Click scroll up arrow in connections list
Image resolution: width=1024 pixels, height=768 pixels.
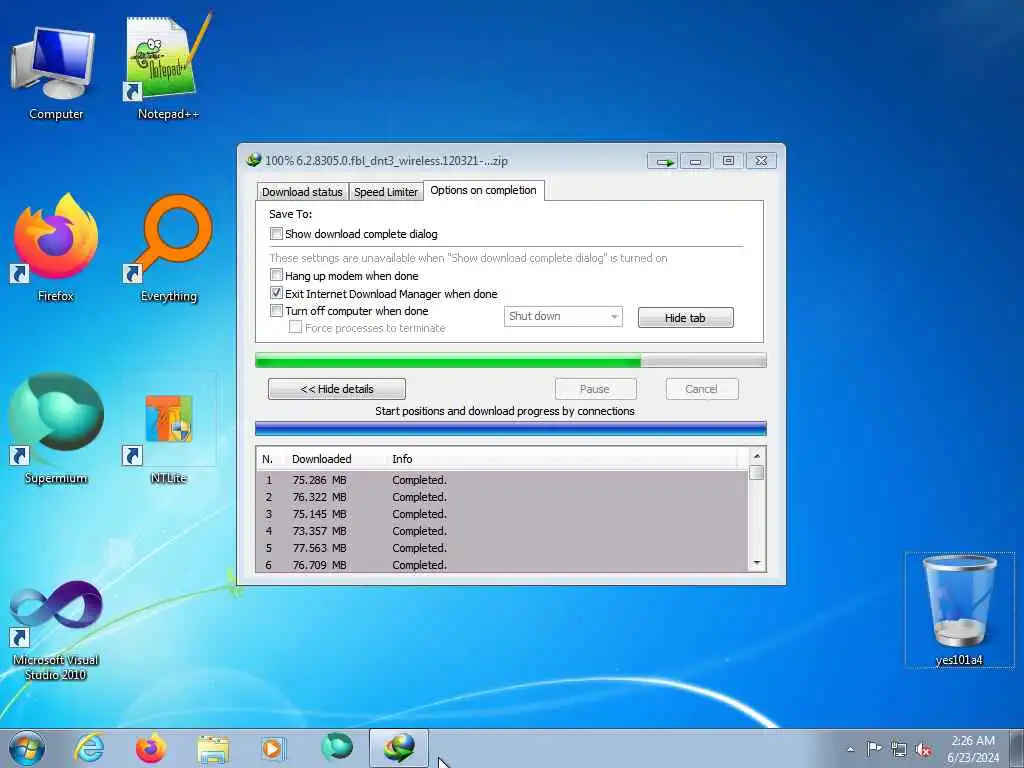[x=757, y=456]
